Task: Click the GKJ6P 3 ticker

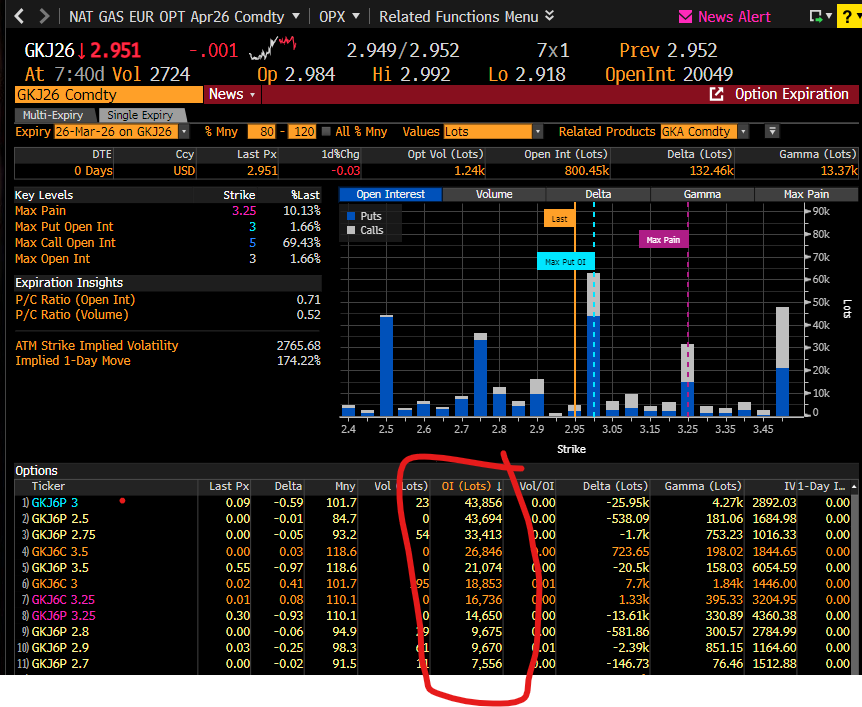Action: (x=54, y=502)
